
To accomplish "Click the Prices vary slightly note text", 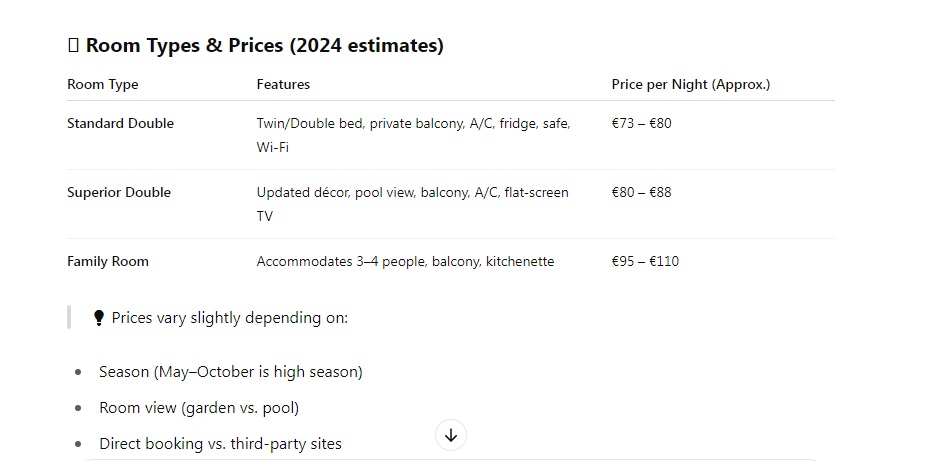I will 229,318.
